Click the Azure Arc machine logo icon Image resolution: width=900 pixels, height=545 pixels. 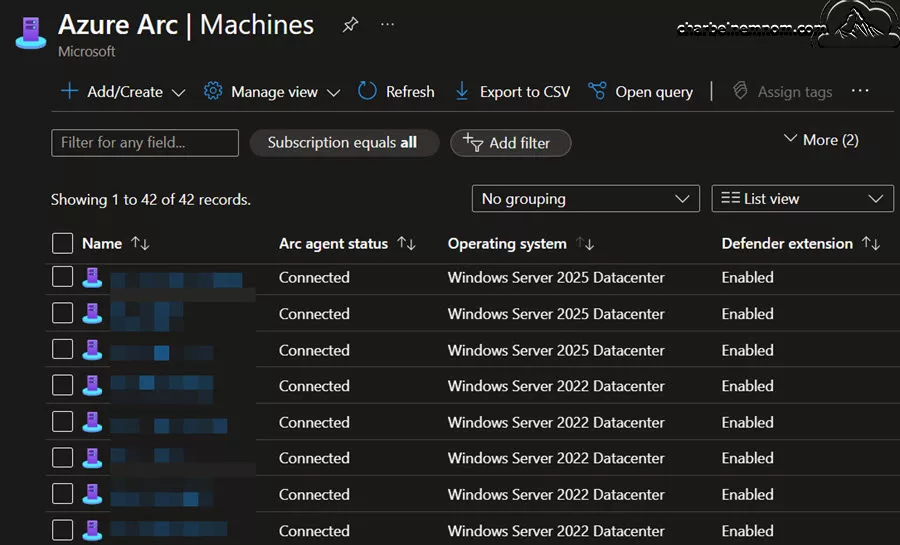[x=31, y=33]
